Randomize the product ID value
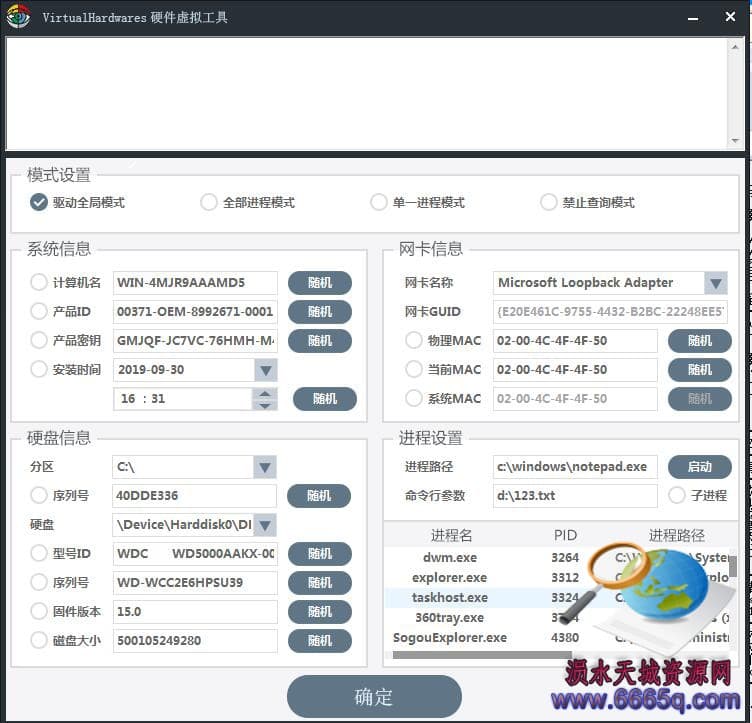The height and width of the screenshot is (723, 752). pos(320,312)
